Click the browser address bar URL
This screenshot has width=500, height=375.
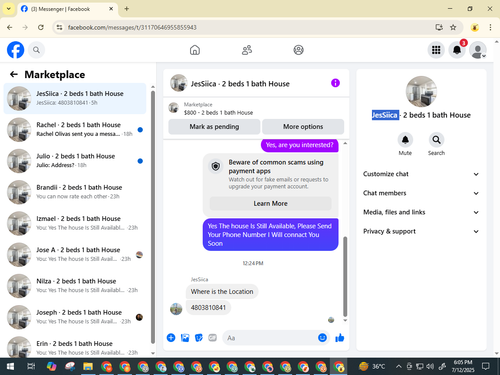132,27
